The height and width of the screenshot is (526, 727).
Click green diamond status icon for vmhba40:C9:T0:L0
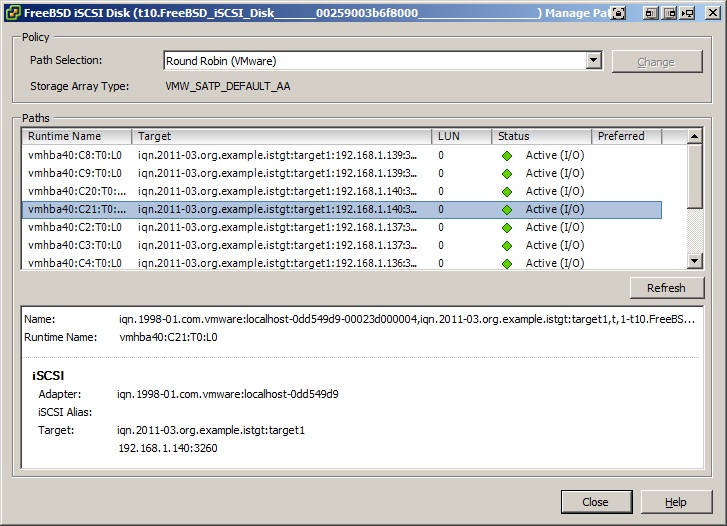[x=507, y=174]
